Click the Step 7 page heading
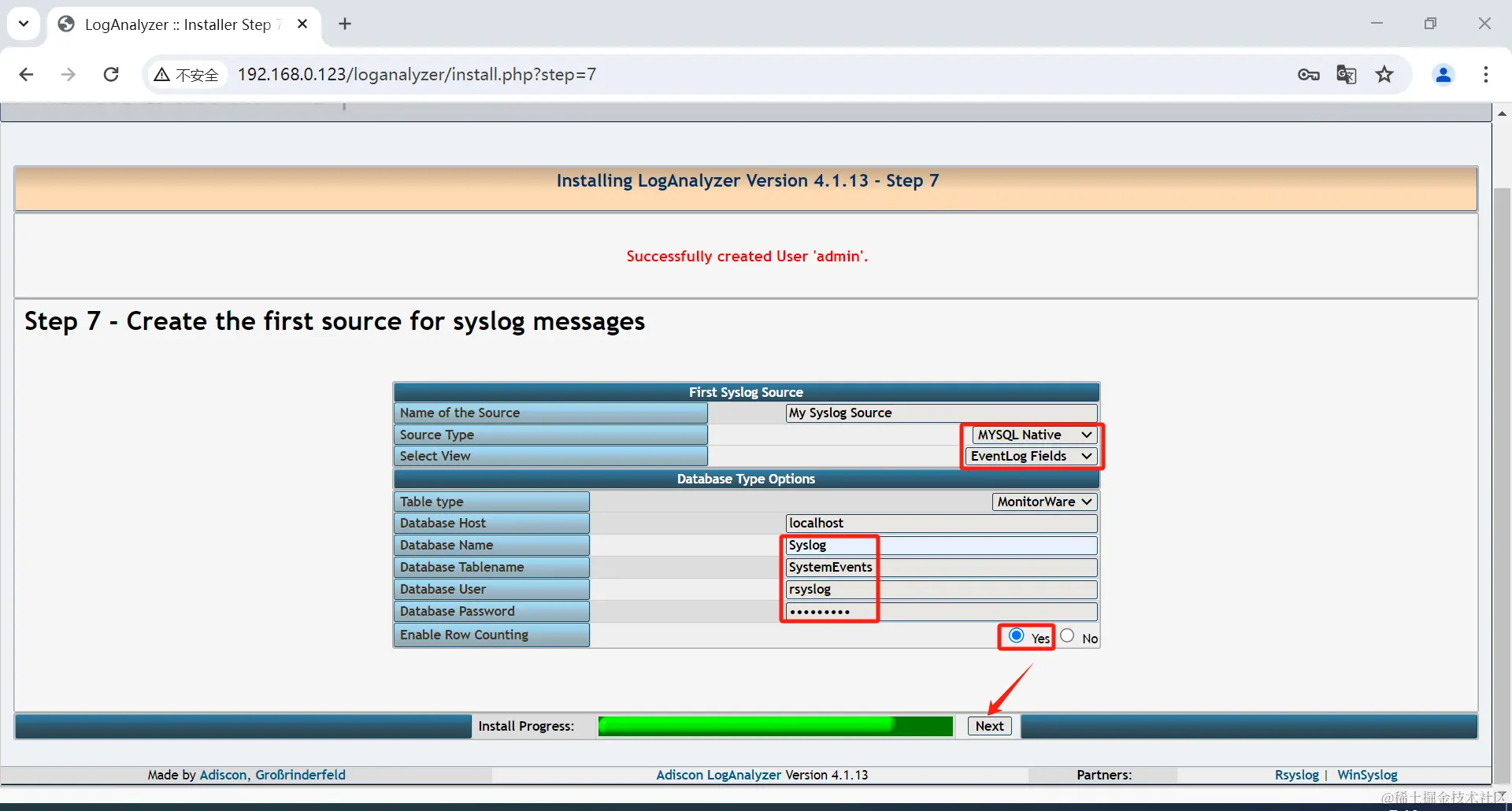Screen dimensions: 1512x811 (x=335, y=321)
